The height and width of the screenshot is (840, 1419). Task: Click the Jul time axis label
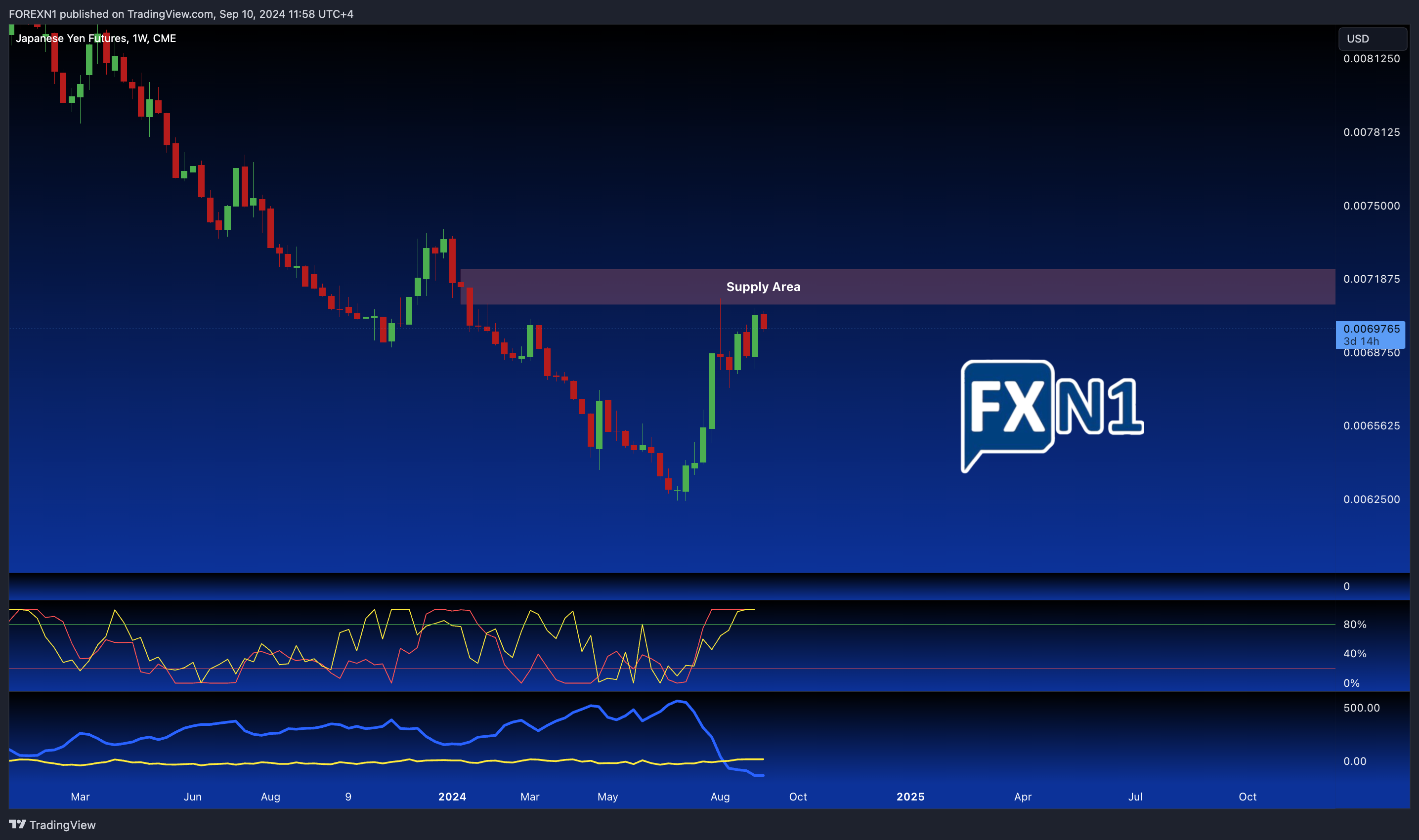pyautogui.click(x=1135, y=797)
